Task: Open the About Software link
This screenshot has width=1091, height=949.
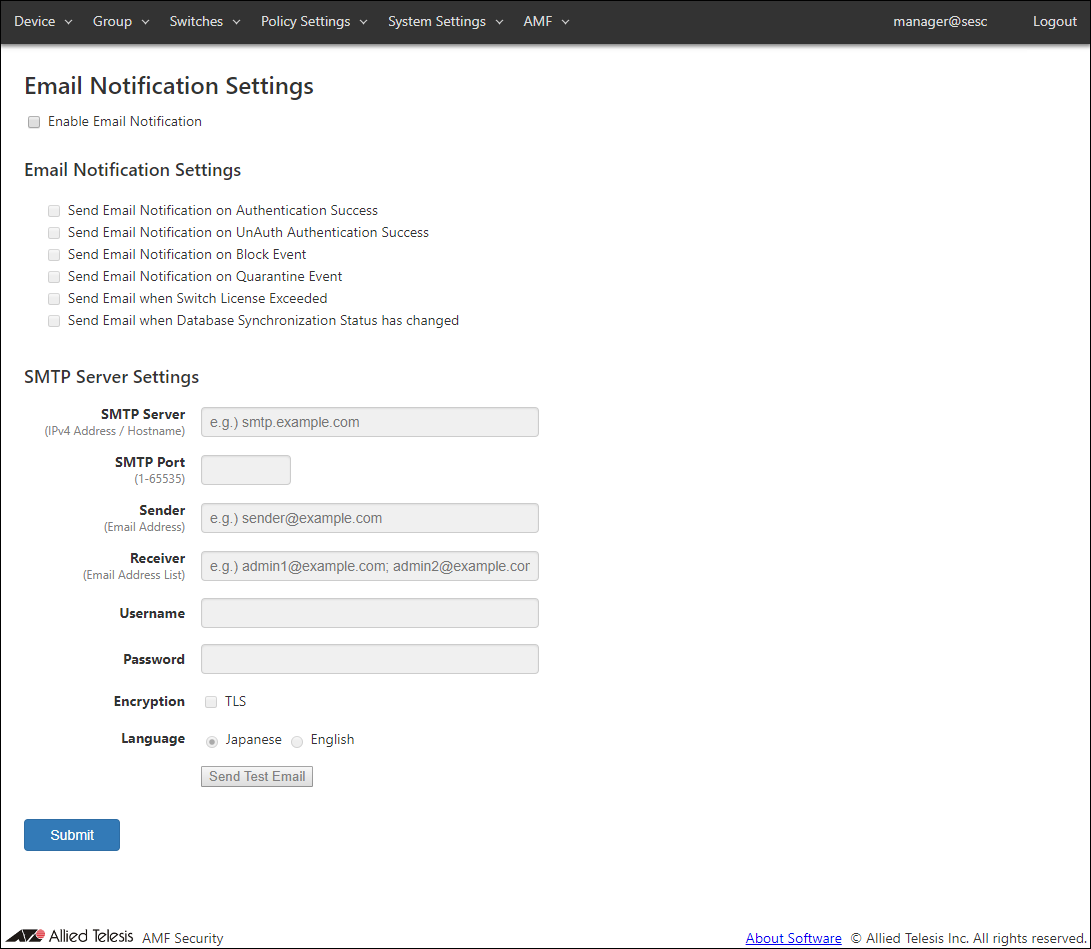Action: (x=793, y=938)
